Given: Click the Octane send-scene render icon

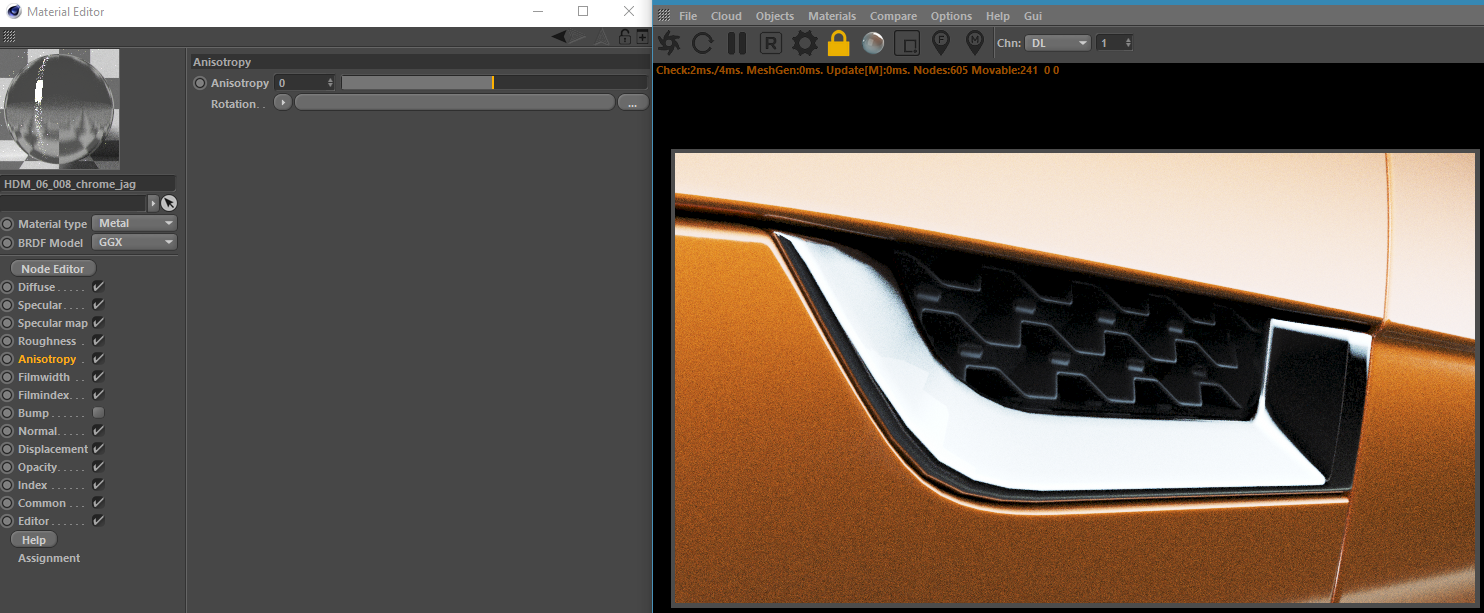Looking at the screenshot, I should pos(669,43).
